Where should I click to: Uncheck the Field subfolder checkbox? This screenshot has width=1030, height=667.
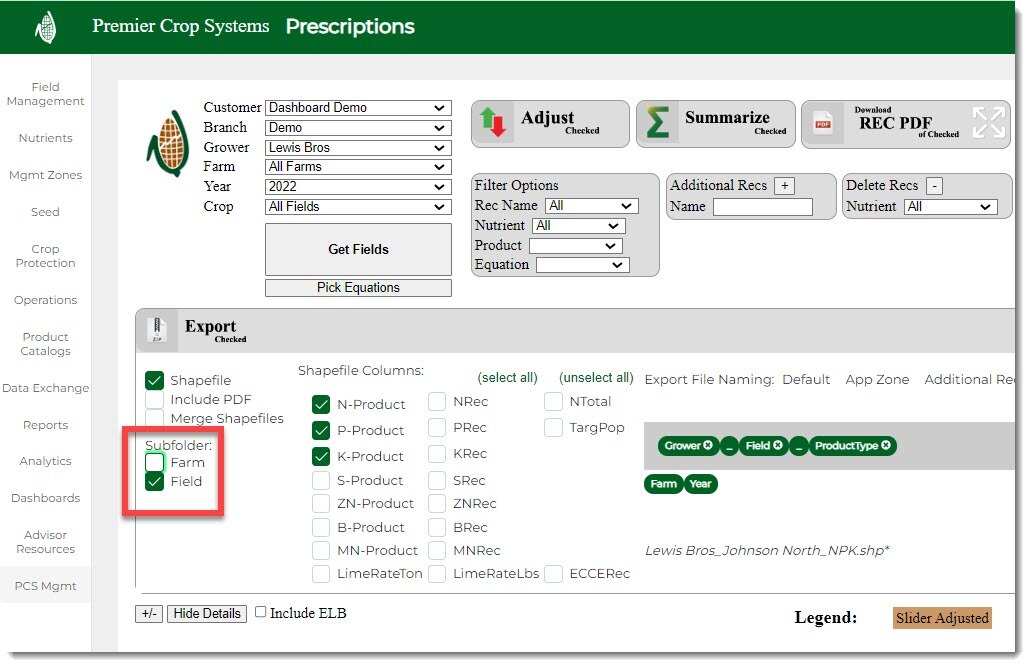(155, 481)
